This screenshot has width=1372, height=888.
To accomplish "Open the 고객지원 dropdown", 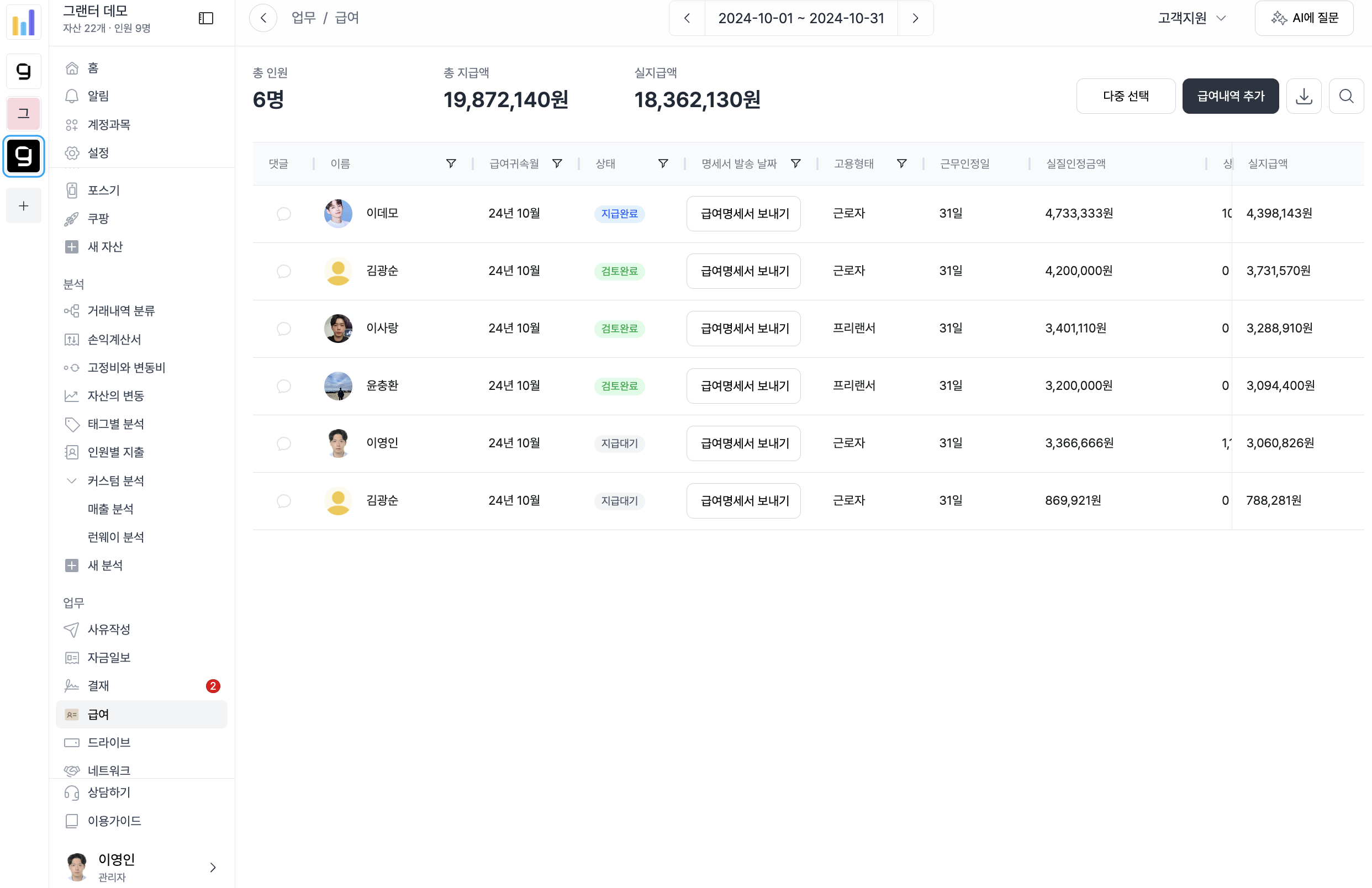I will pyautogui.click(x=1191, y=18).
